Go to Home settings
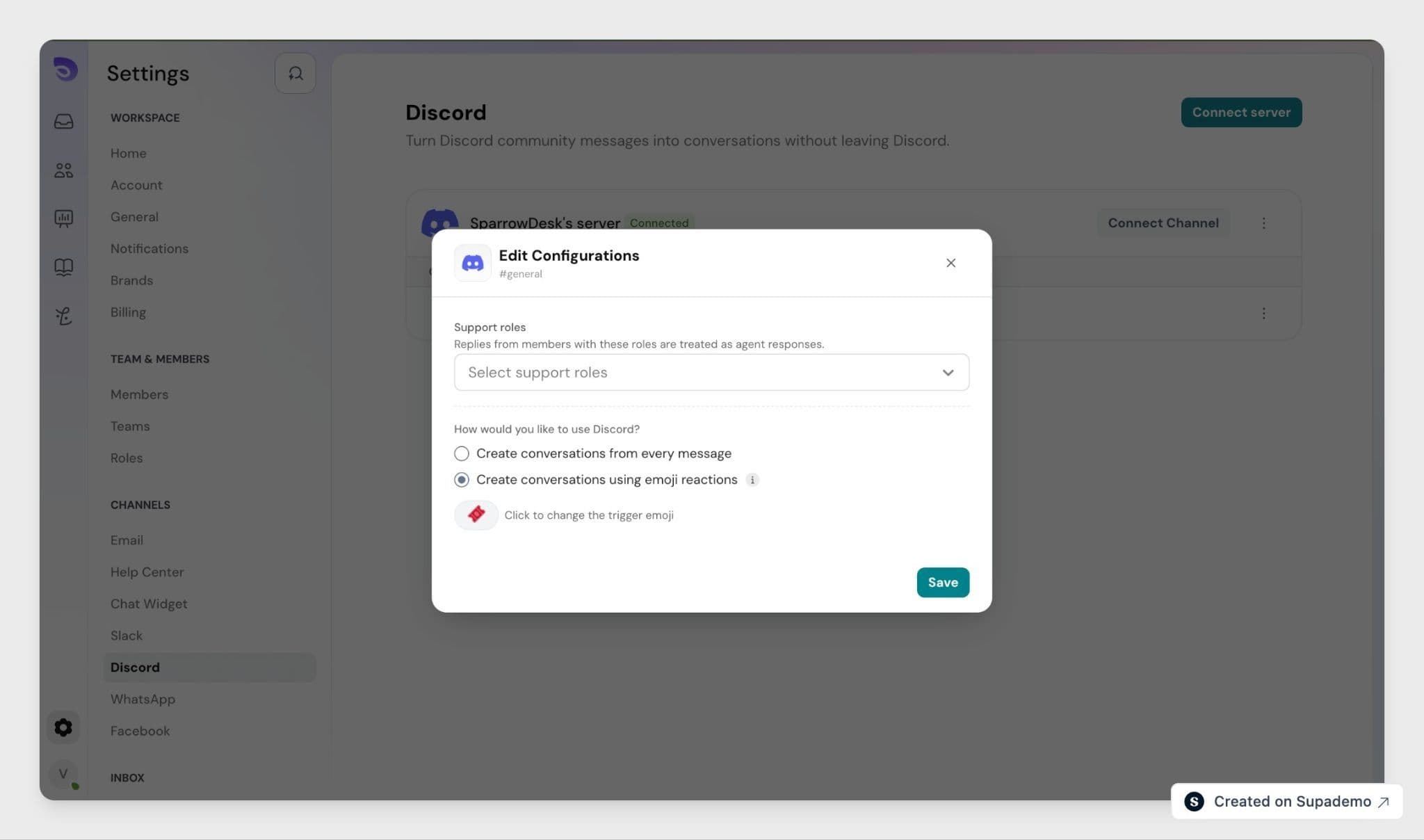Image resolution: width=1424 pixels, height=840 pixels. (x=129, y=153)
